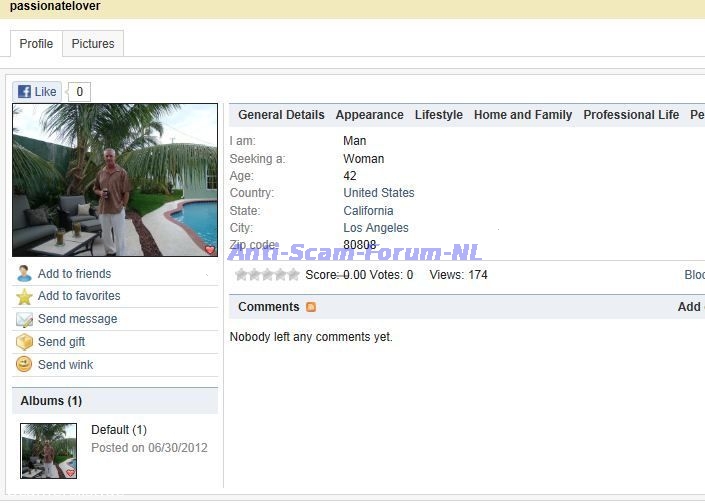This screenshot has width=705, height=503.
Task: Click the orange RSS feed icon beside Comments
Action: point(311,307)
